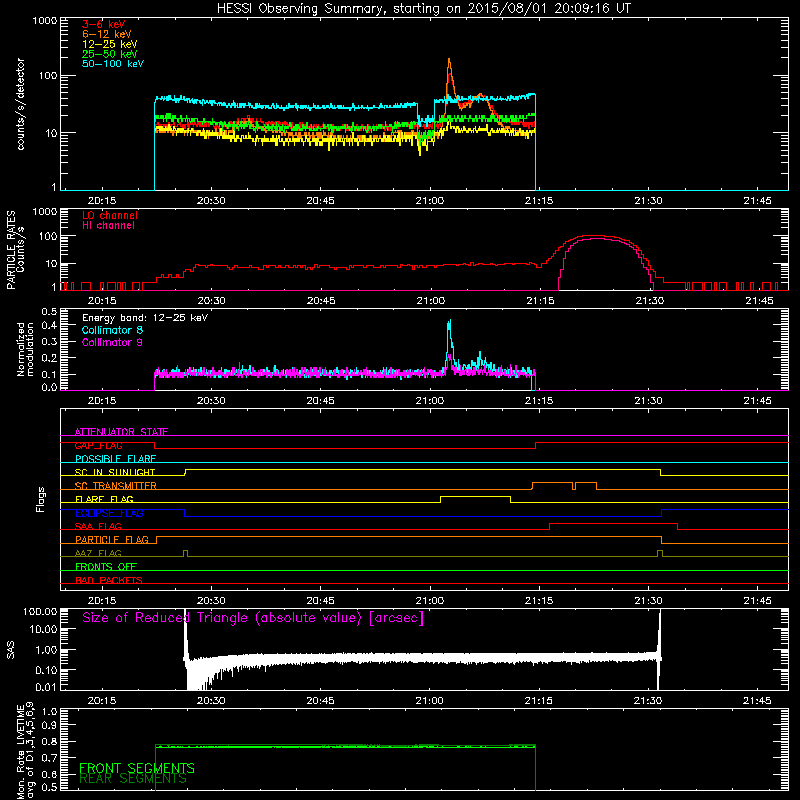Click the "0.8" y-axis value on livetime plot
Viewport: 800px width, 800px height.
coord(49,741)
